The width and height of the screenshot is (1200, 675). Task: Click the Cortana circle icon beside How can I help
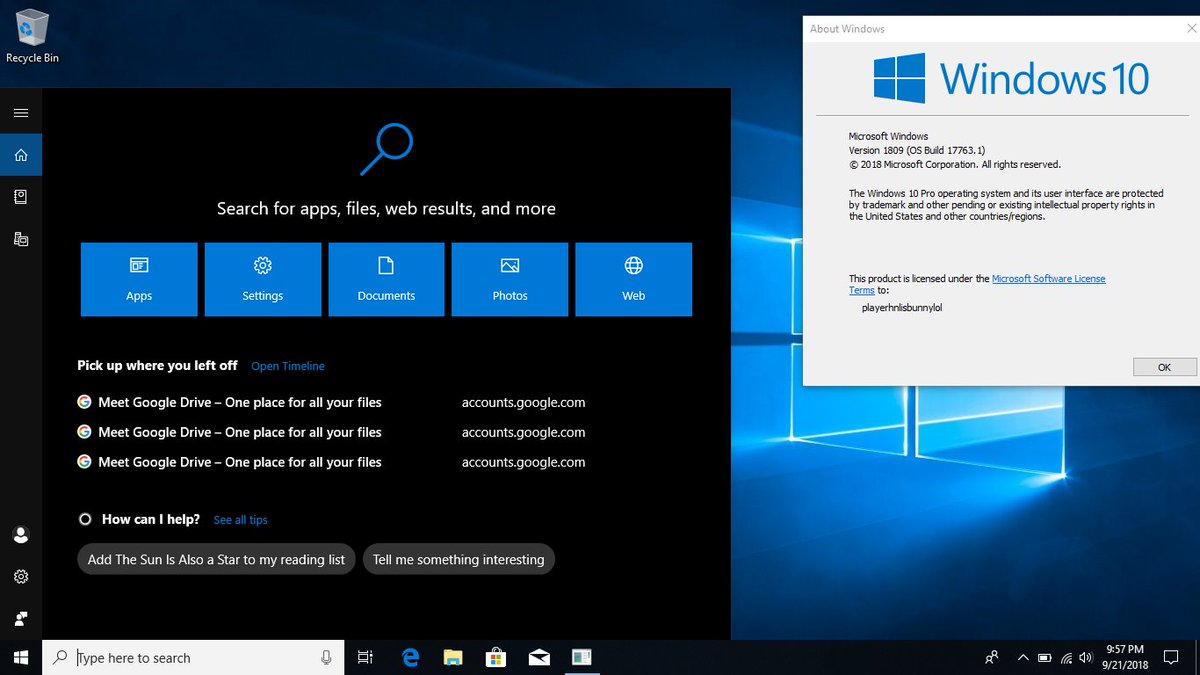(85, 519)
